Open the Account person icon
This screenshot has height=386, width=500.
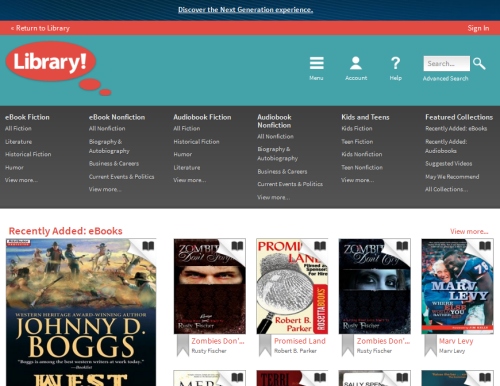tap(356, 63)
